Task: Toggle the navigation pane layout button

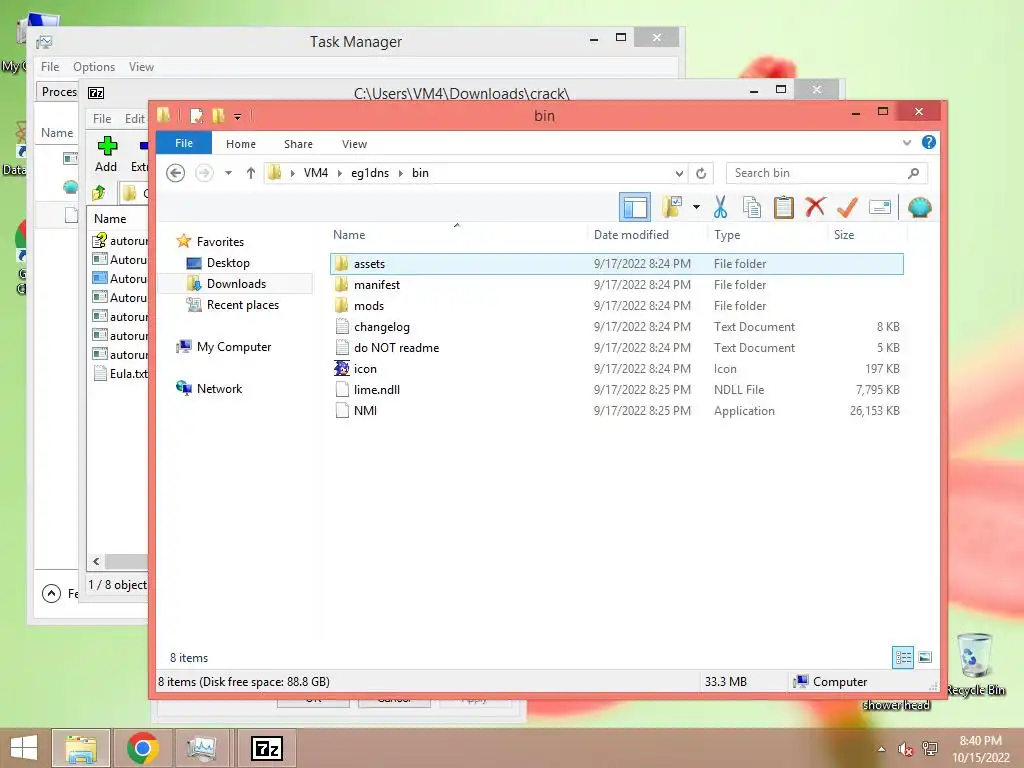Action: click(634, 208)
